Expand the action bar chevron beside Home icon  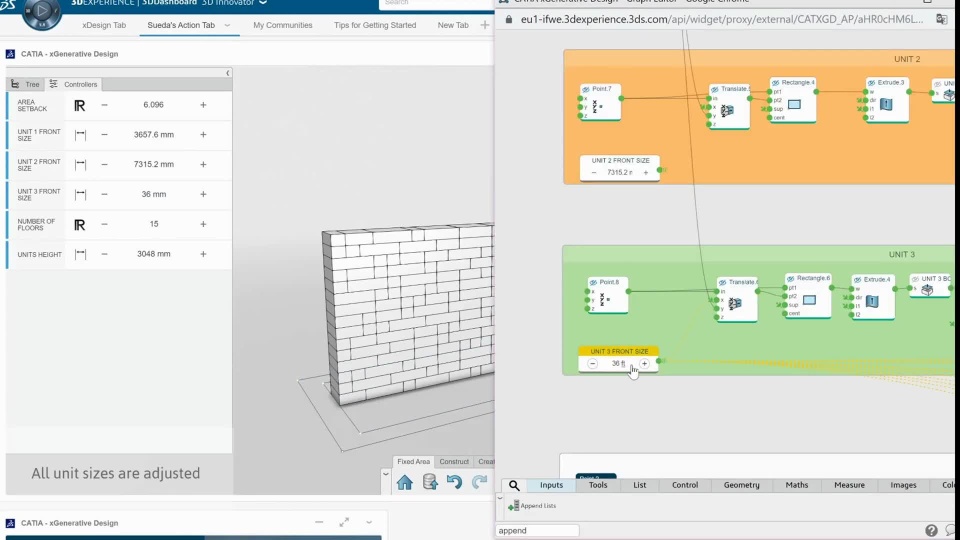tap(386, 474)
